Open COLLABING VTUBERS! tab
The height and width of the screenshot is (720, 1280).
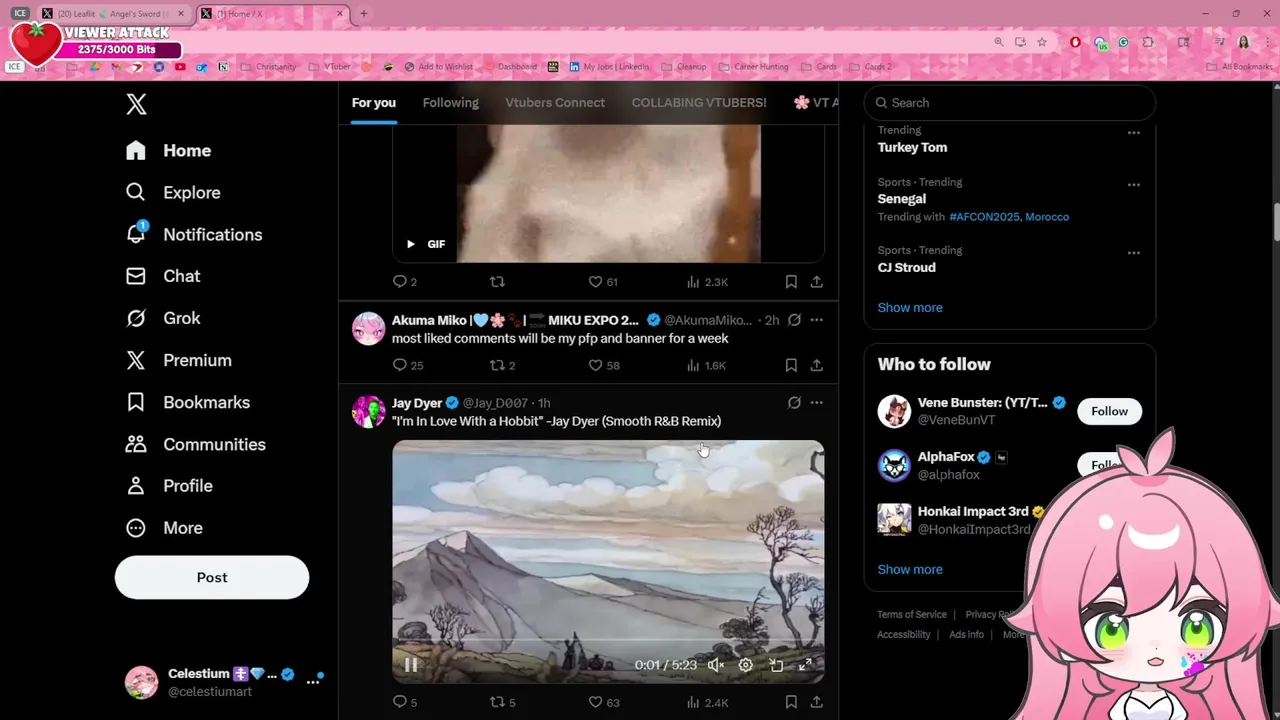pos(699,103)
